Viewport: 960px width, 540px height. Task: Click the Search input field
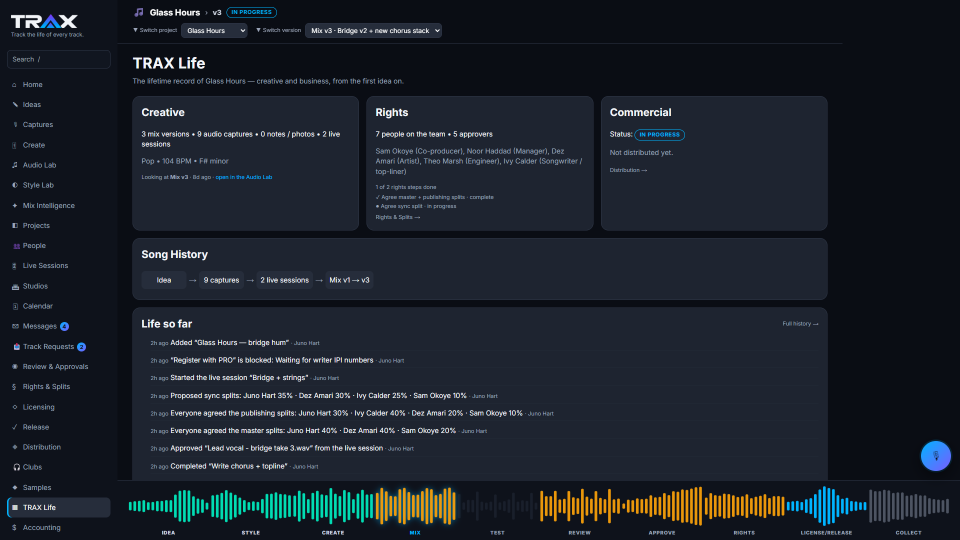(59, 59)
